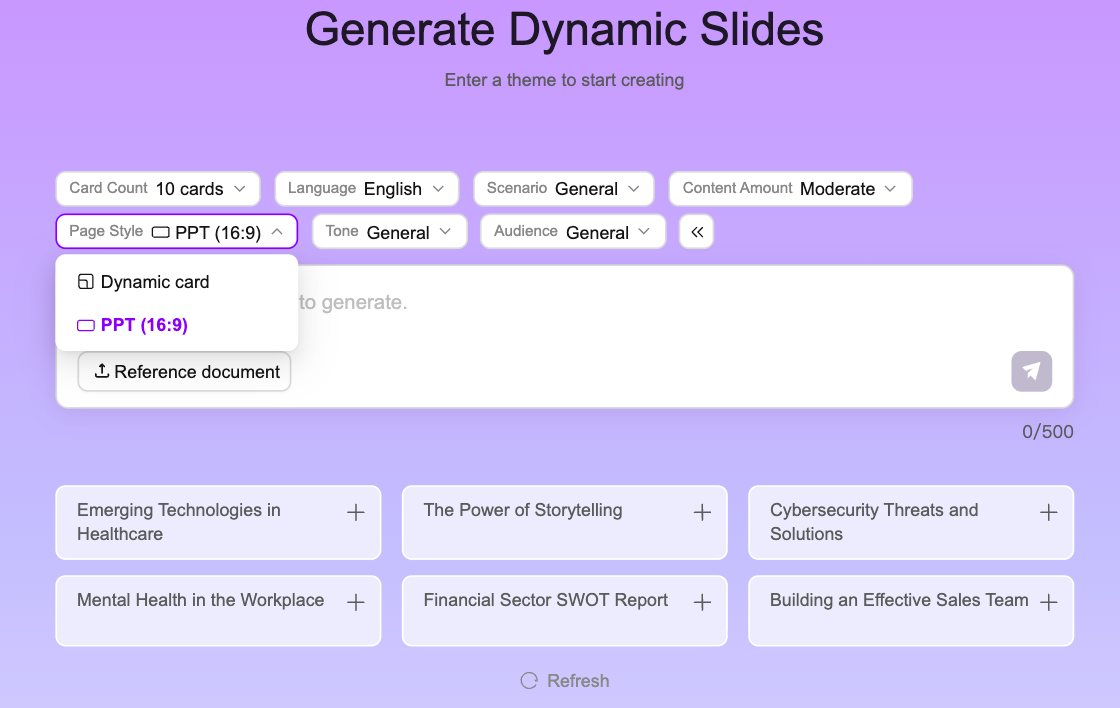Refresh the suggested topics

(565, 681)
